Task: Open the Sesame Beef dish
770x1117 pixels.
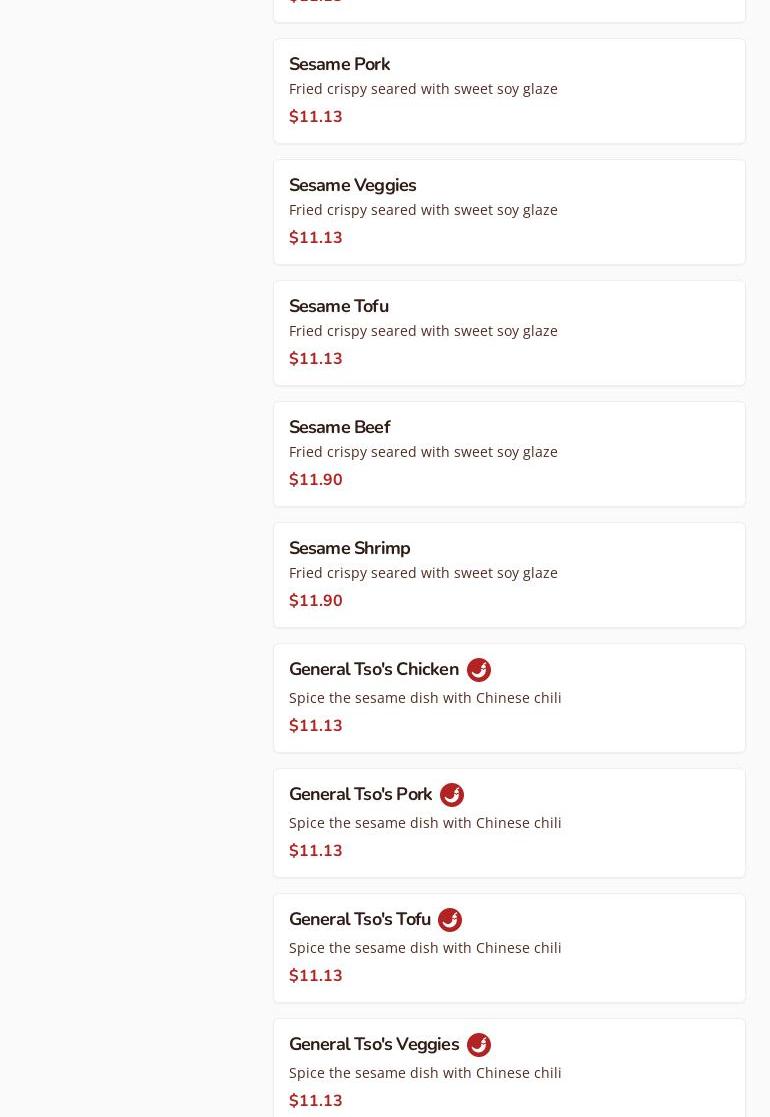Action: tap(339, 427)
